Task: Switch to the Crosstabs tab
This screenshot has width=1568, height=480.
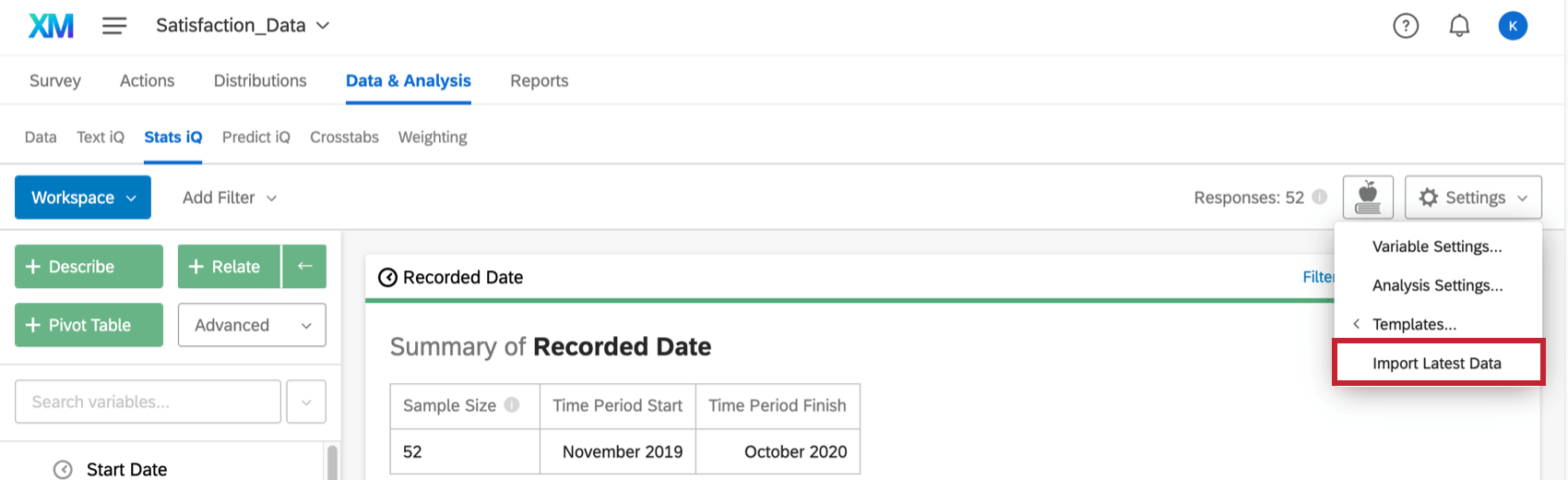Action: (344, 138)
